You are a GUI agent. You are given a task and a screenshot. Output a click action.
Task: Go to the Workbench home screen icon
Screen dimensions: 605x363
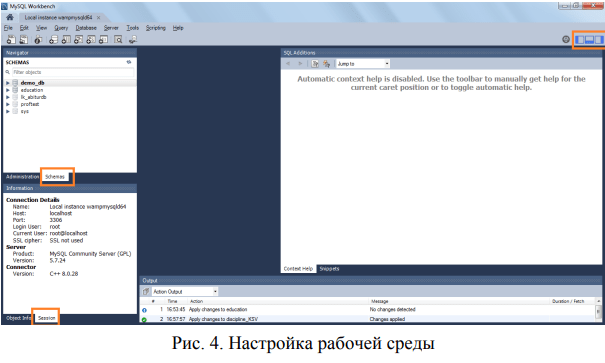point(10,17)
